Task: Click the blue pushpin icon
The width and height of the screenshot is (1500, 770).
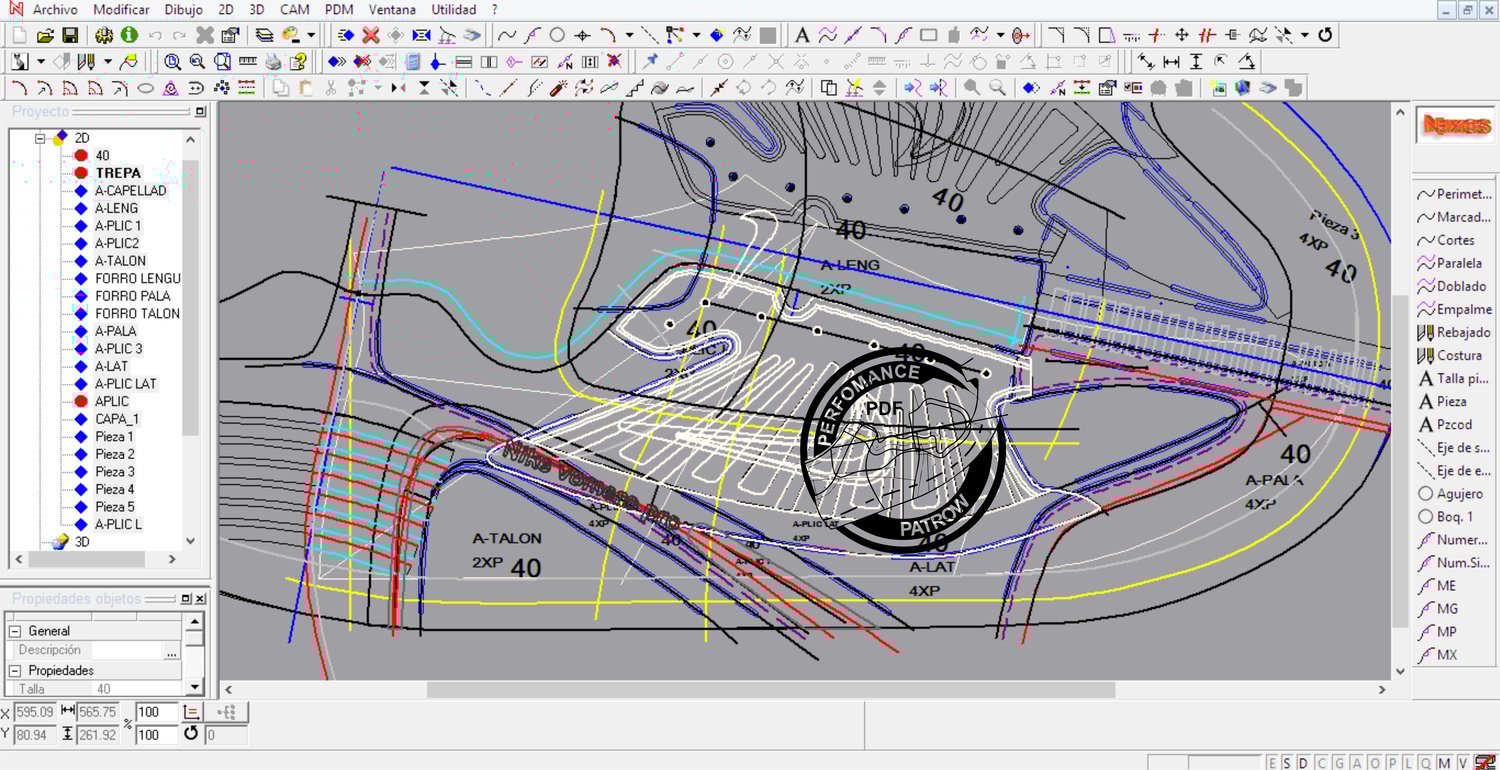Action: pyautogui.click(x=651, y=62)
